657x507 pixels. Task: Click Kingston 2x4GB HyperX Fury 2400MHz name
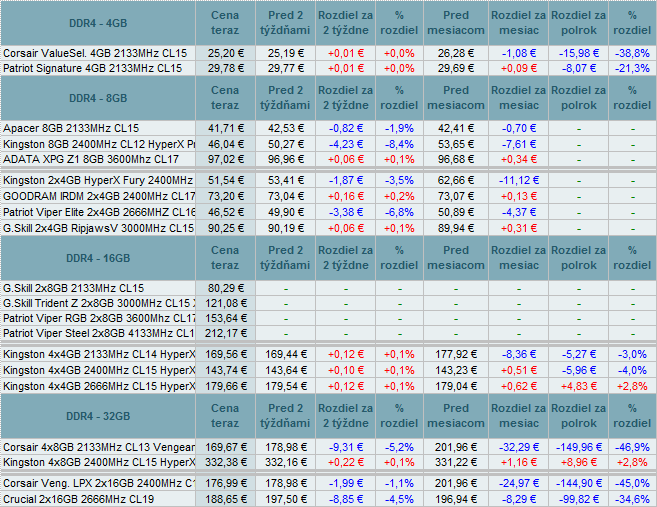click(x=98, y=180)
